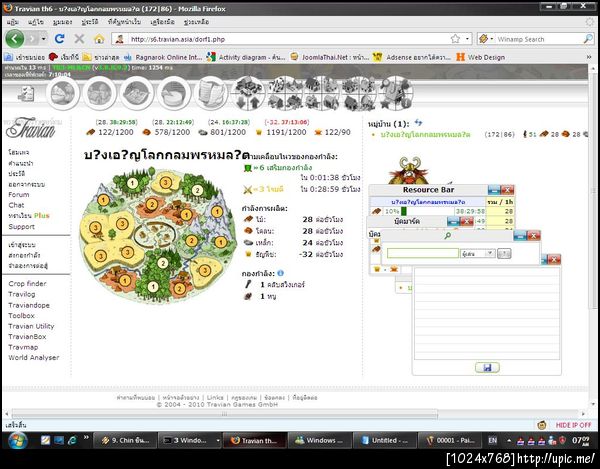Viewport: 600px width, 469px height.
Task: Open the Travian Utility sidebar link
Action: click(31, 326)
